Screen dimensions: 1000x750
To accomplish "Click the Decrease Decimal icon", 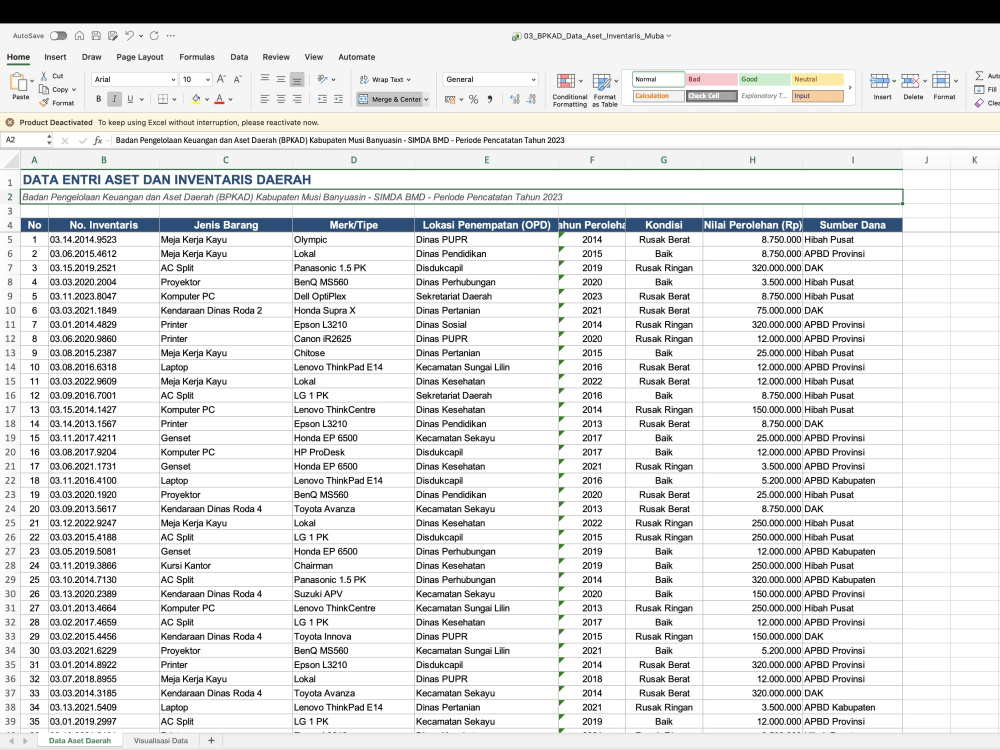I will (531, 99).
